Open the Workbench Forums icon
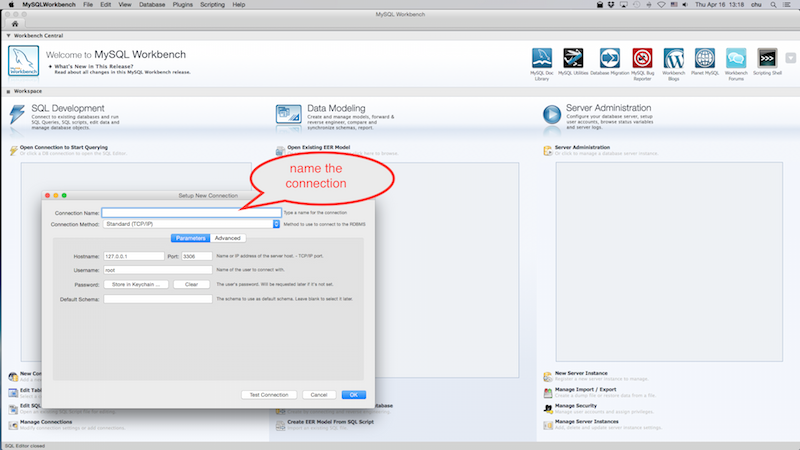The height and width of the screenshot is (450, 800). point(736,57)
